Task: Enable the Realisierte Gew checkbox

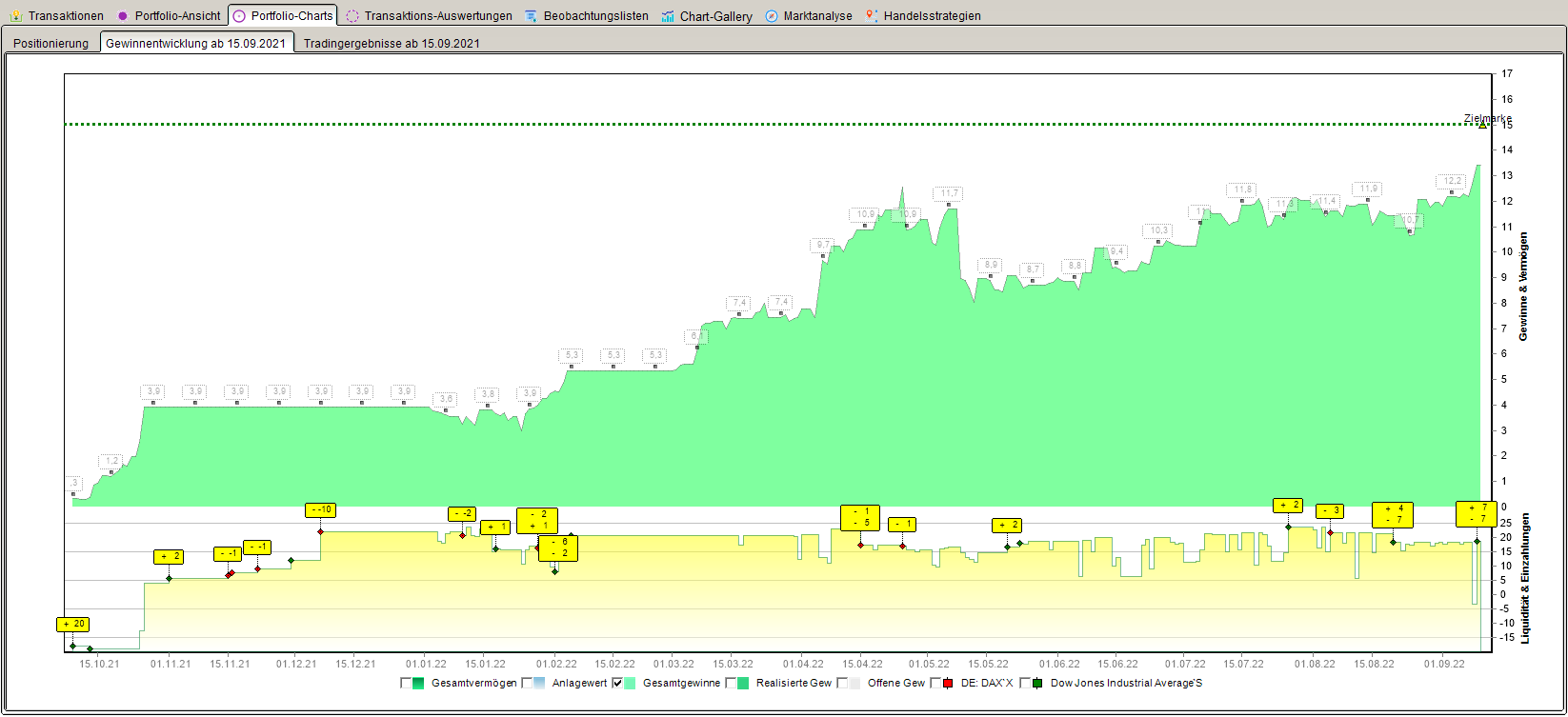Action: 731,683
